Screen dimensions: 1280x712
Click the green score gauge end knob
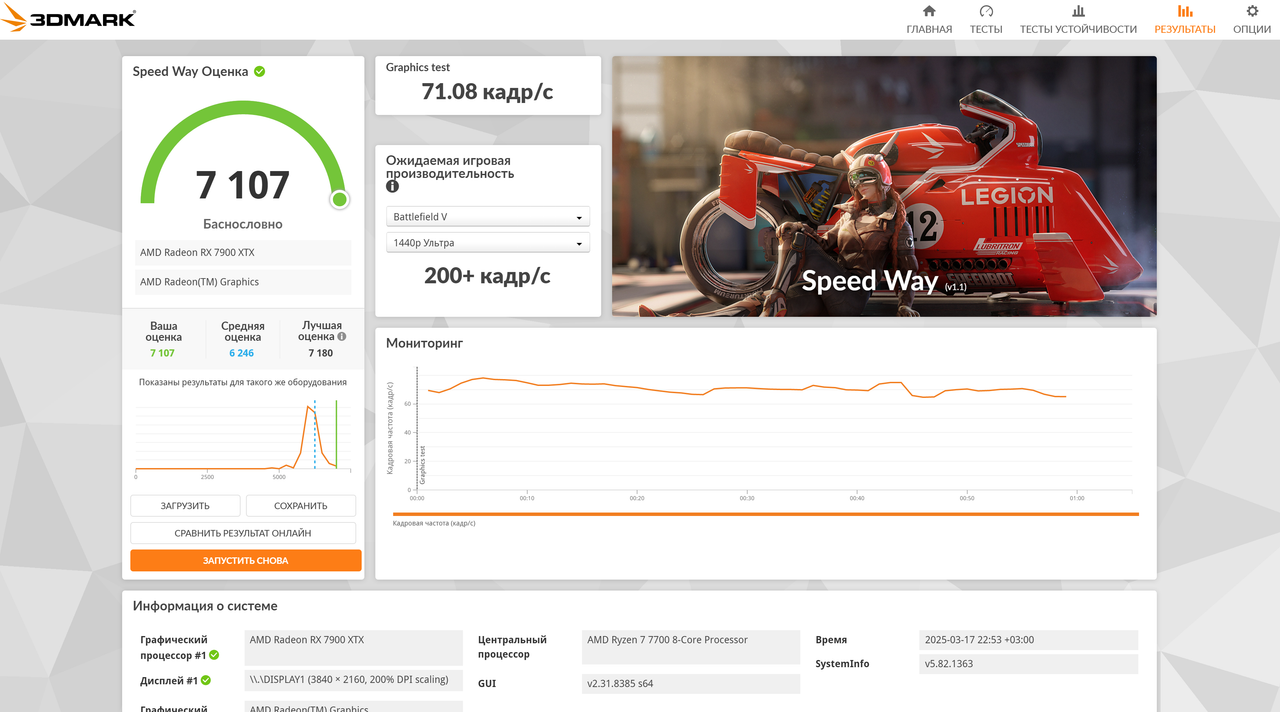pos(340,200)
